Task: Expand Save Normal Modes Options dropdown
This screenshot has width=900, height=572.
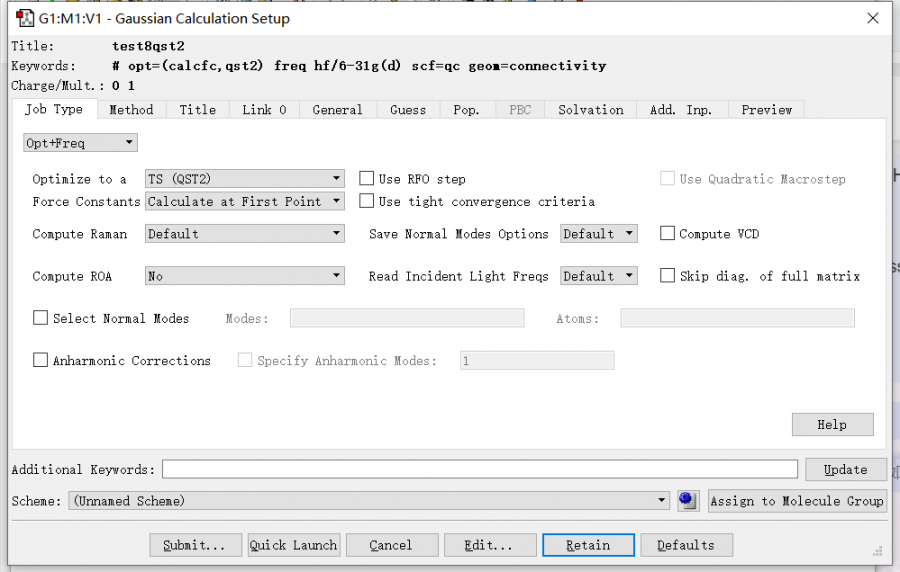Action: pos(599,234)
